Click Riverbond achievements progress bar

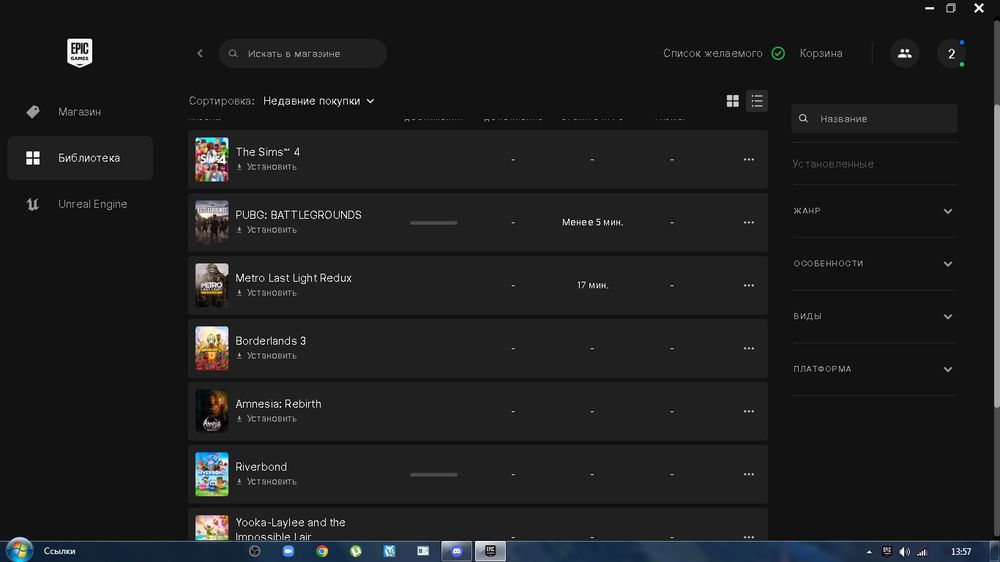click(x=434, y=475)
